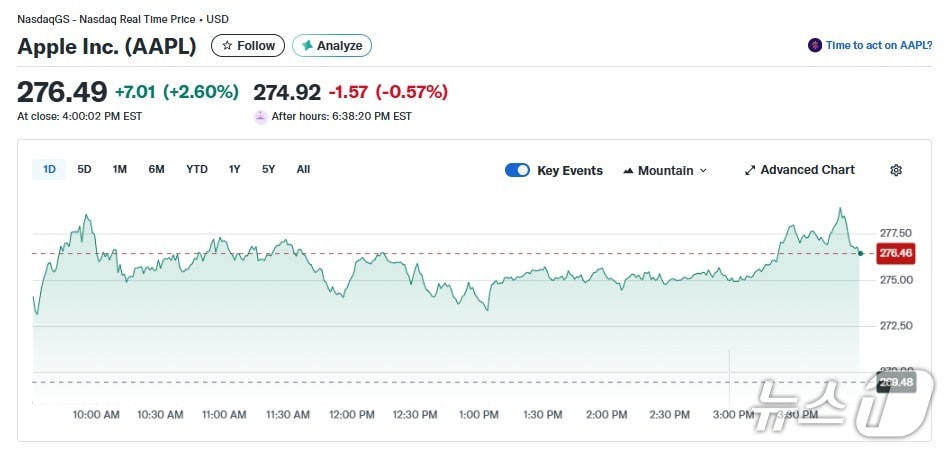The height and width of the screenshot is (451, 948).
Task: Toggle the Key Events switch
Action: click(517, 170)
